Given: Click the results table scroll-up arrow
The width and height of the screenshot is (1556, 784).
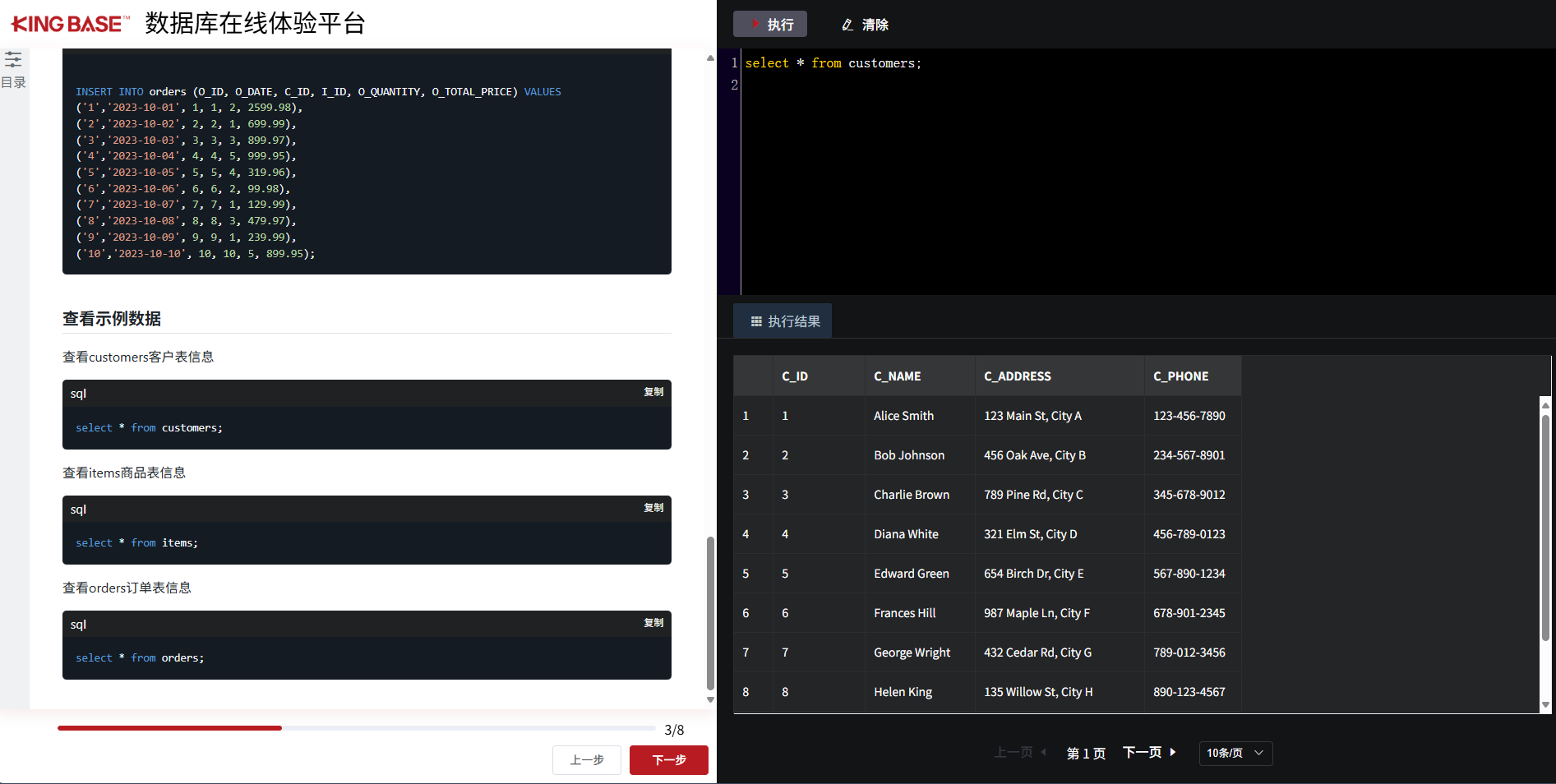Looking at the screenshot, I should 1545,404.
